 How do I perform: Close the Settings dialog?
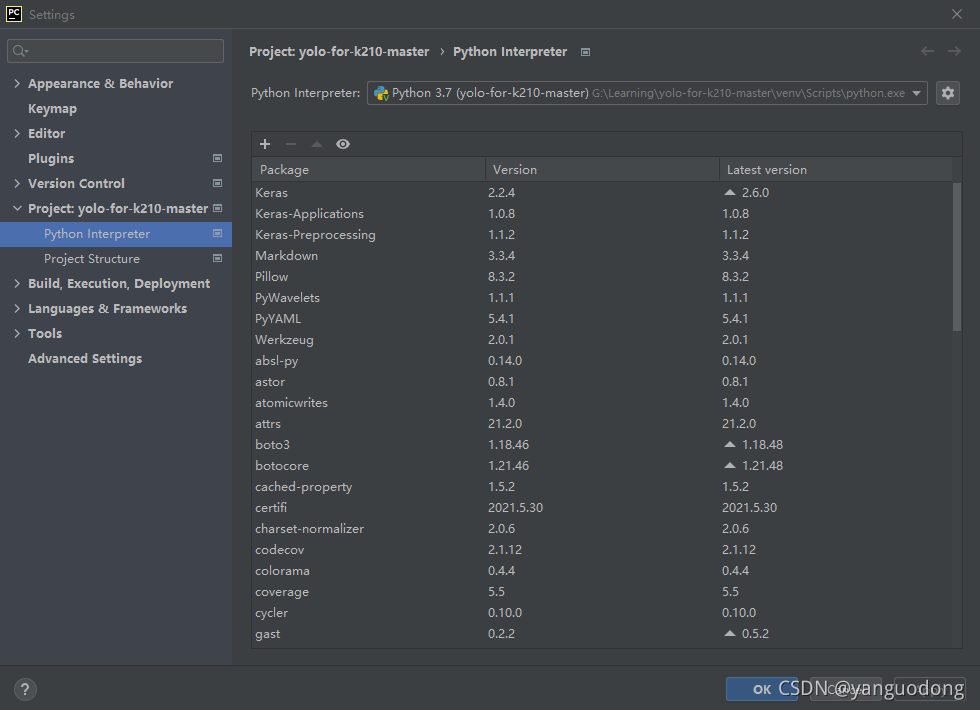coord(956,14)
